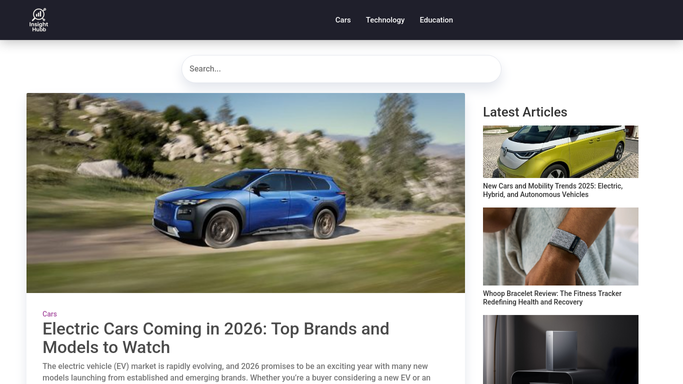Select the purple Cars category tag
This screenshot has height=384, width=683.
coord(50,314)
